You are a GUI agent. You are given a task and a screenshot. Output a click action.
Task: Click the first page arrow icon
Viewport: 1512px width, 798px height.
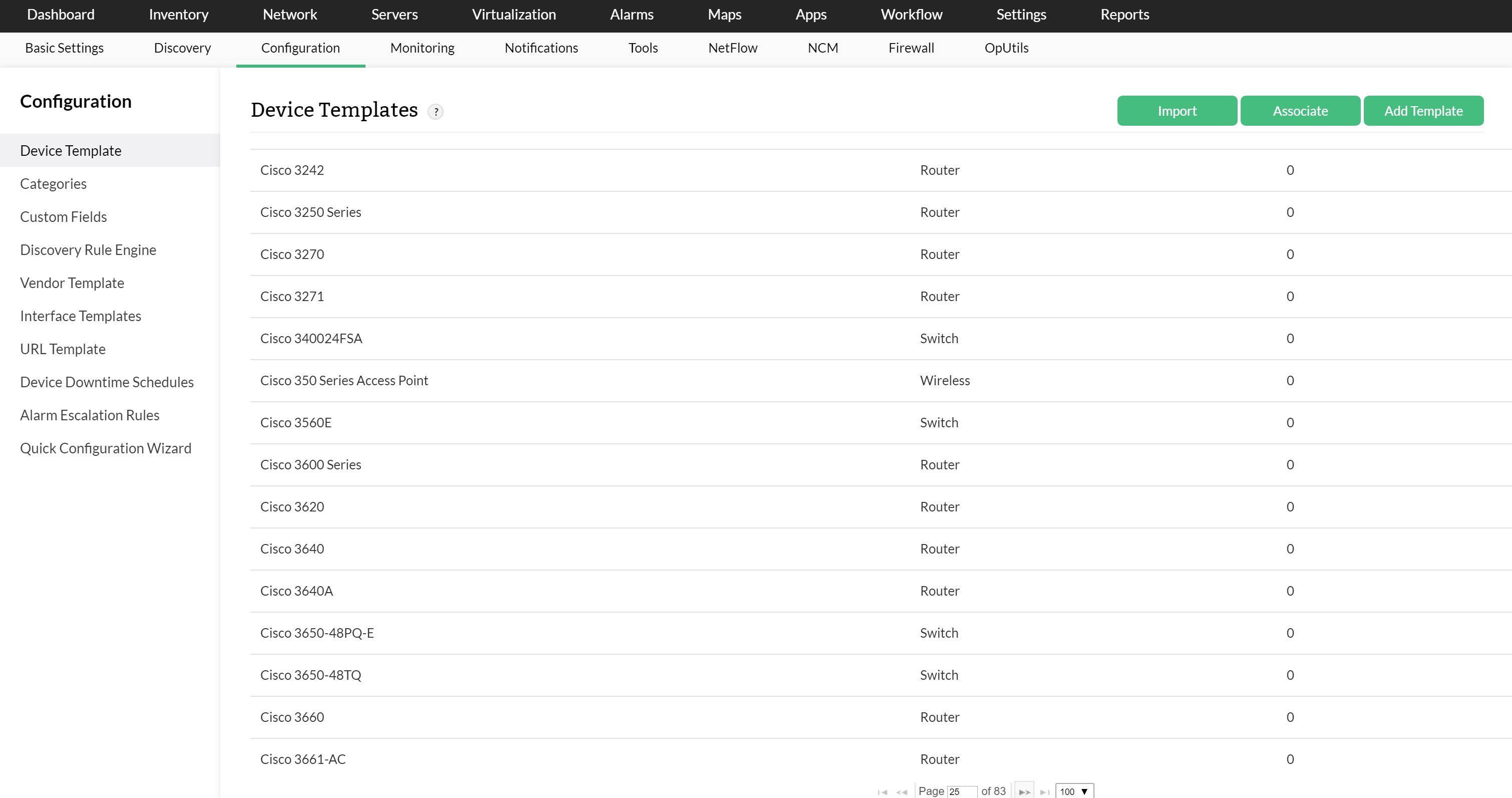(x=882, y=791)
